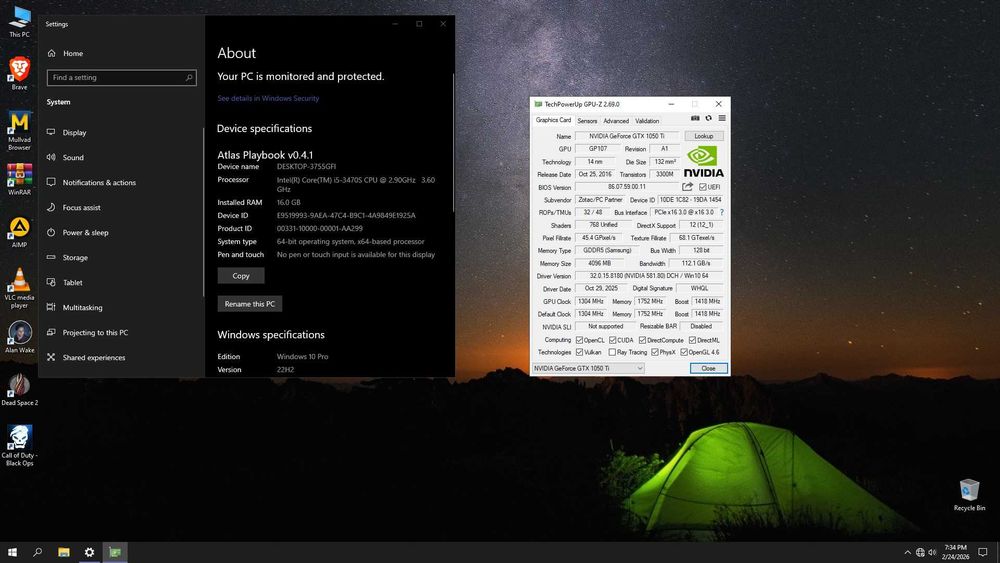Open Tablet settings
Viewport: 1000px width, 563px height.
(121, 282)
